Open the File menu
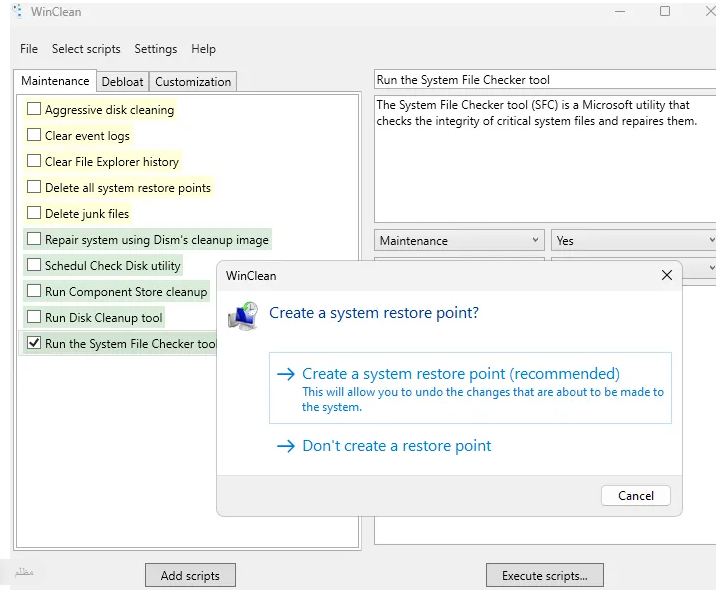Viewport: 725px width, 597px height. click(x=29, y=49)
